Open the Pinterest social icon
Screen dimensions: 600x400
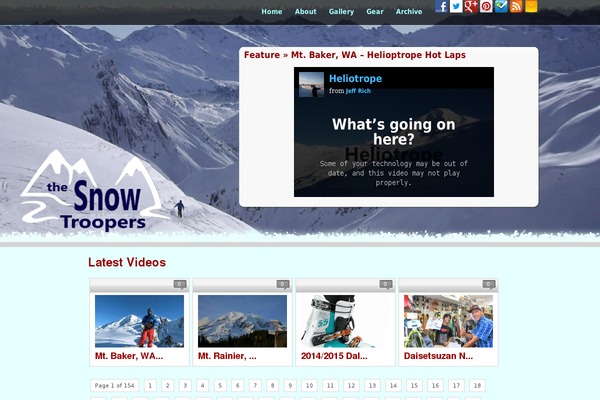click(x=486, y=6)
